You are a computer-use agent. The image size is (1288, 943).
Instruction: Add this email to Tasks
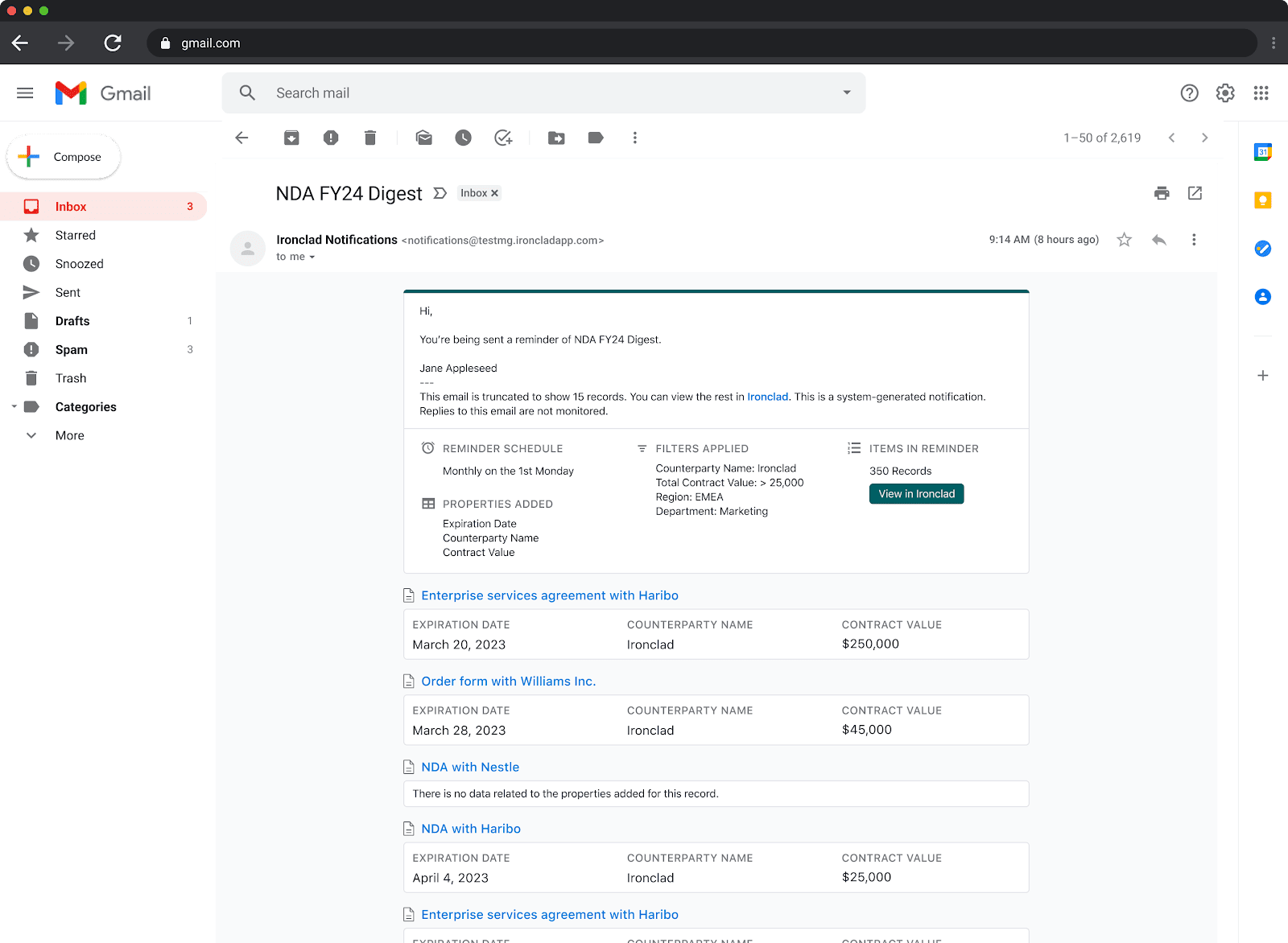[x=503, y=138]
